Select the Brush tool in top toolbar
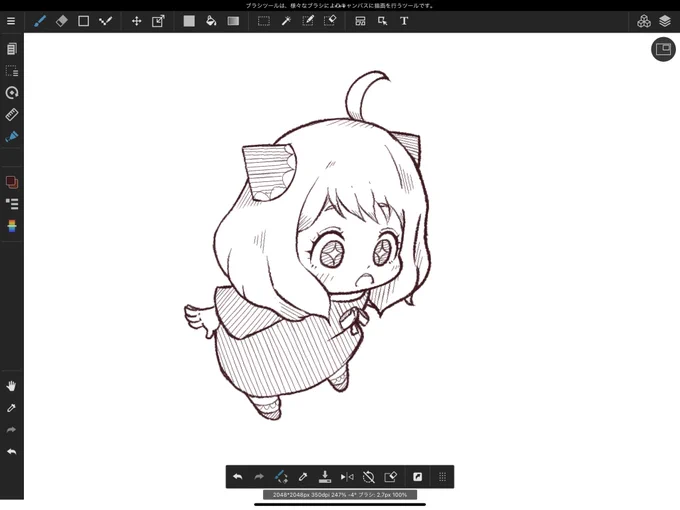Screen dimensions: 680x510 (x=40, y=21)
